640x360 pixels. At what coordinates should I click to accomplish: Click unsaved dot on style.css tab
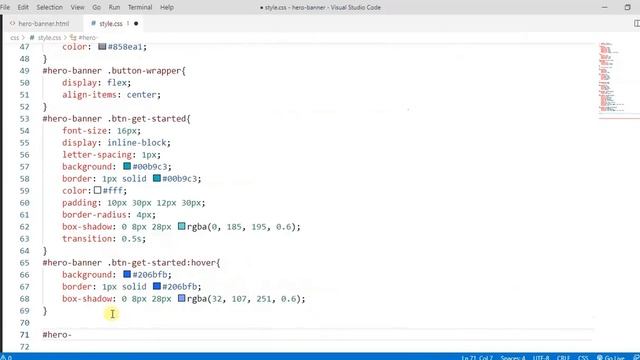(x=136, y=24)
